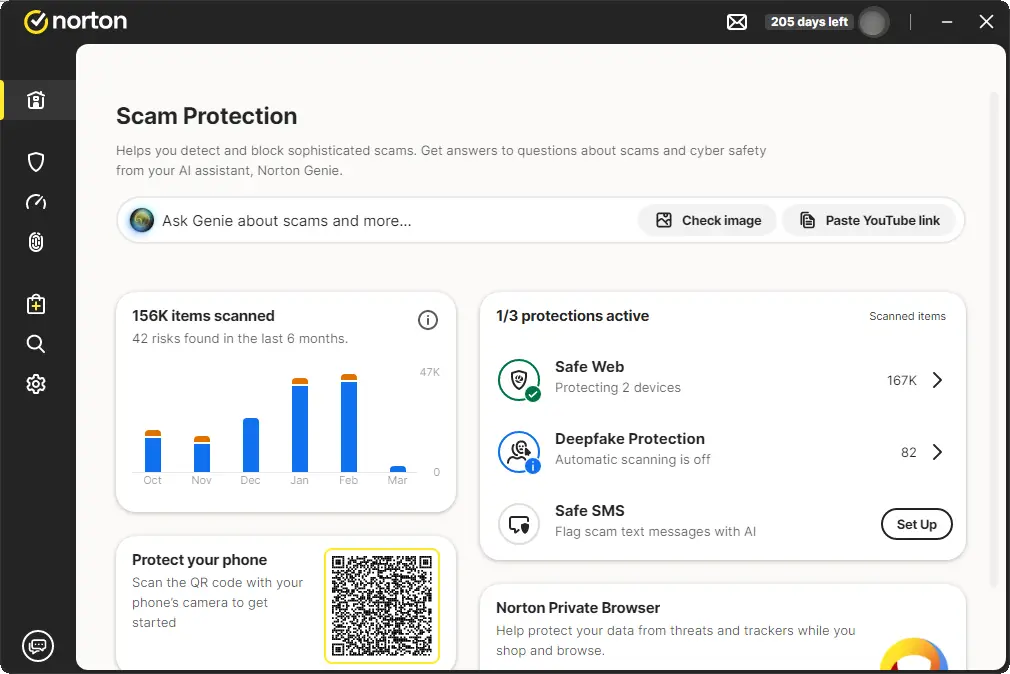Minimize the Norton window
Viewport: 1010px width, 674px height.
click(946, 22)
